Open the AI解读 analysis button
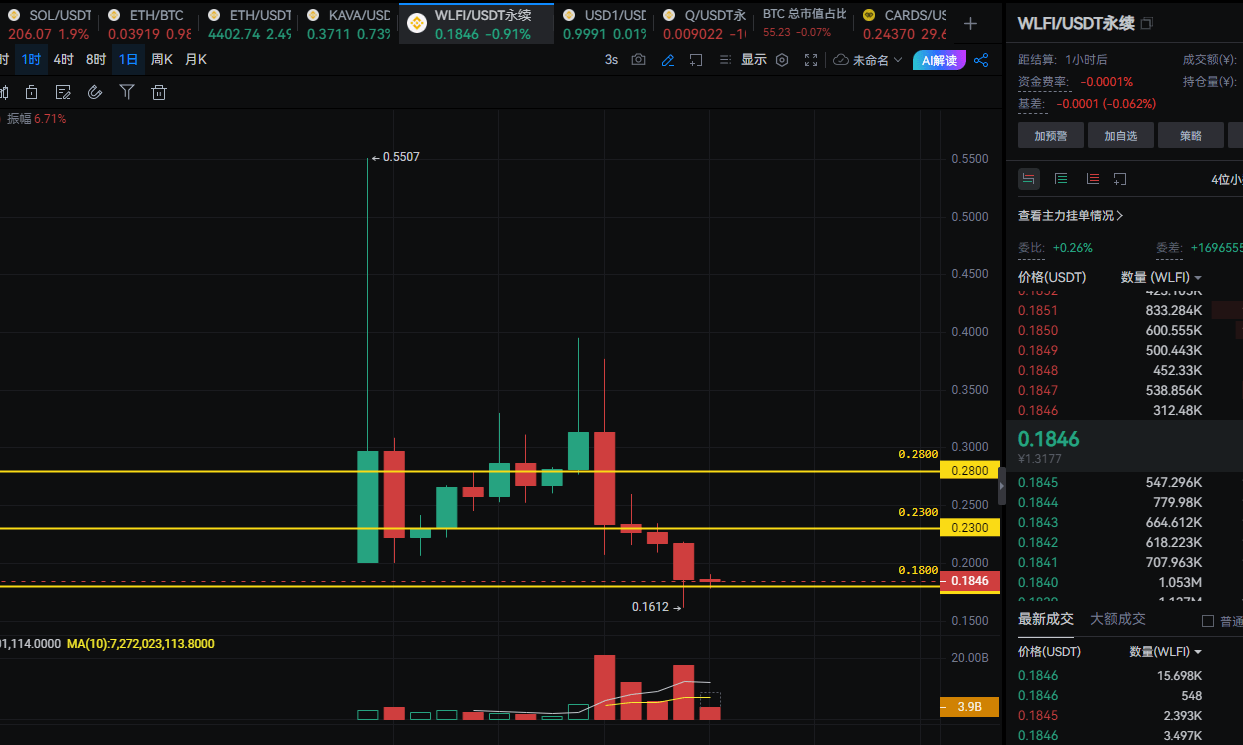This screenshot has height=745, width=1243. coord(939,60)
